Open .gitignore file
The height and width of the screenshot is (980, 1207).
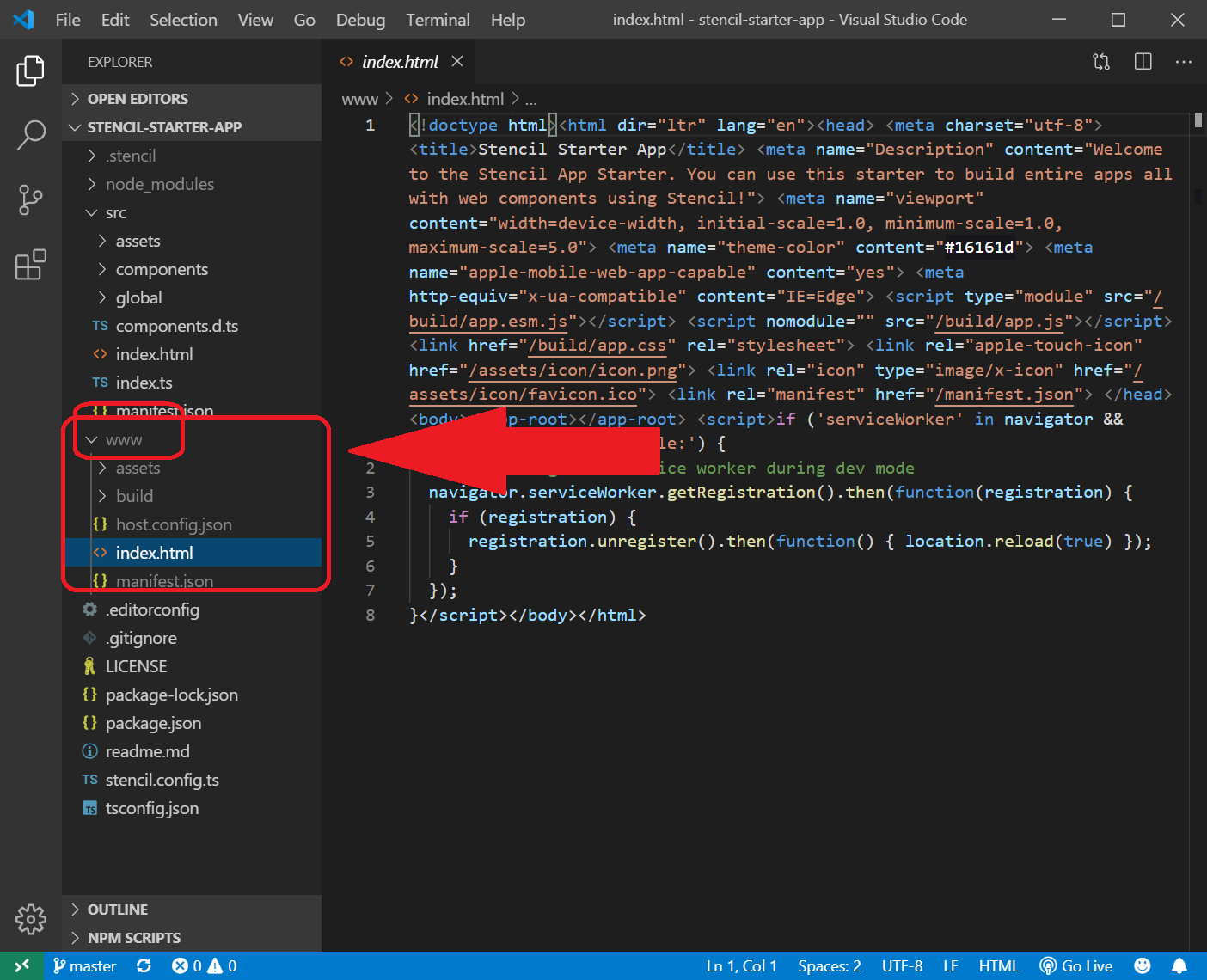click(x=193, y=638)
